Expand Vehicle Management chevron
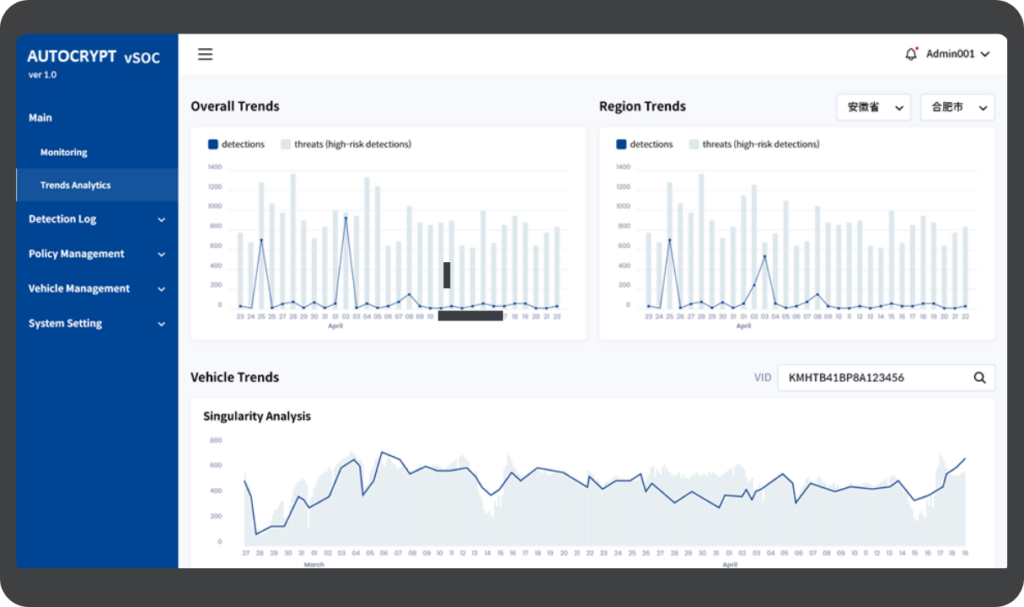1024x607 pixels. (161, 289)
